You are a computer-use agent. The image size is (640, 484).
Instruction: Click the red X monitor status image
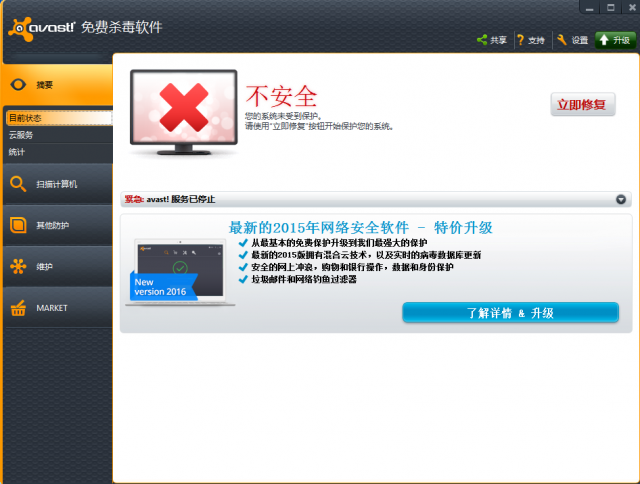click(184, 112)
